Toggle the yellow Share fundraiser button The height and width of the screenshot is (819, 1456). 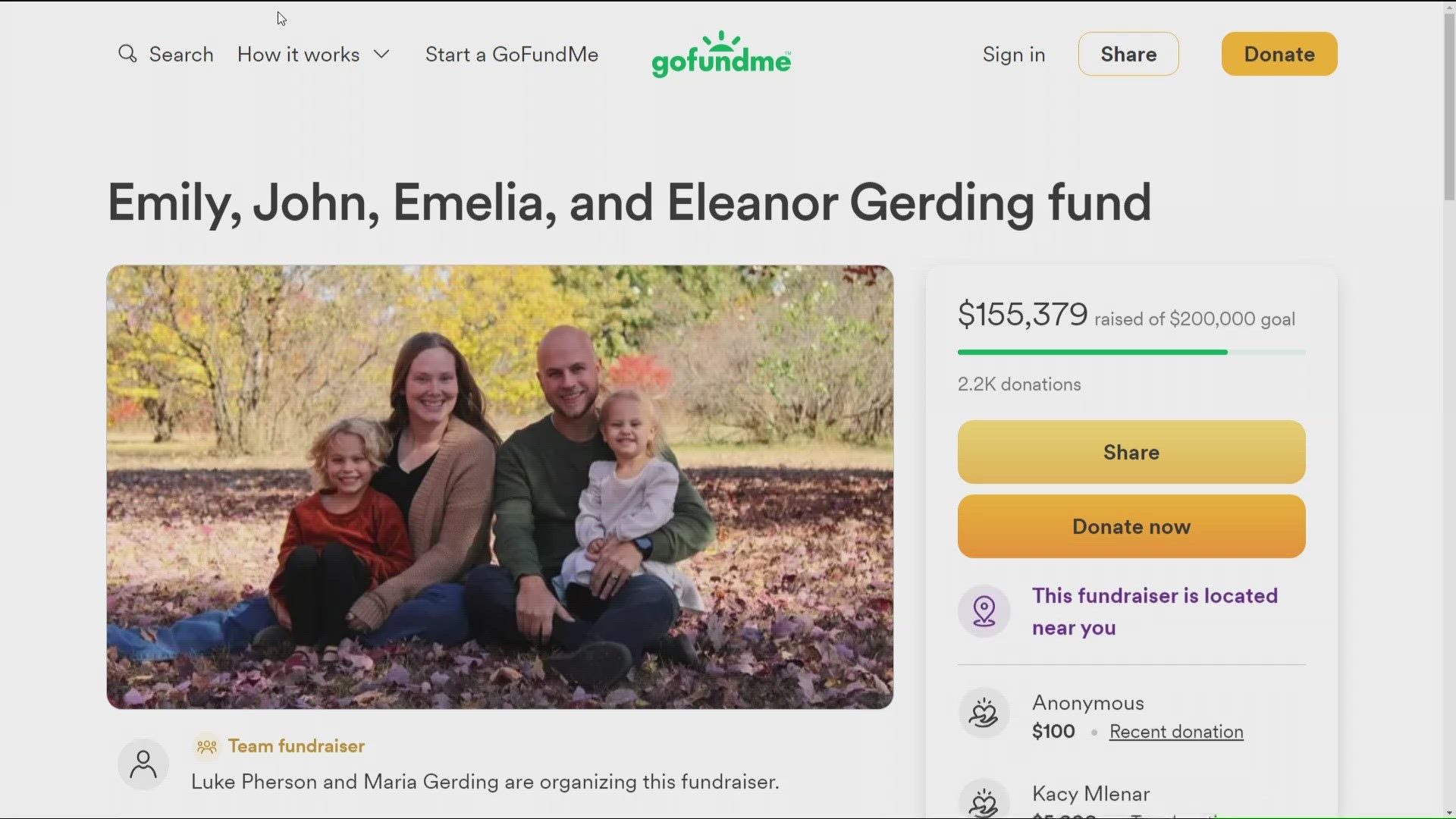[1131, 451]
